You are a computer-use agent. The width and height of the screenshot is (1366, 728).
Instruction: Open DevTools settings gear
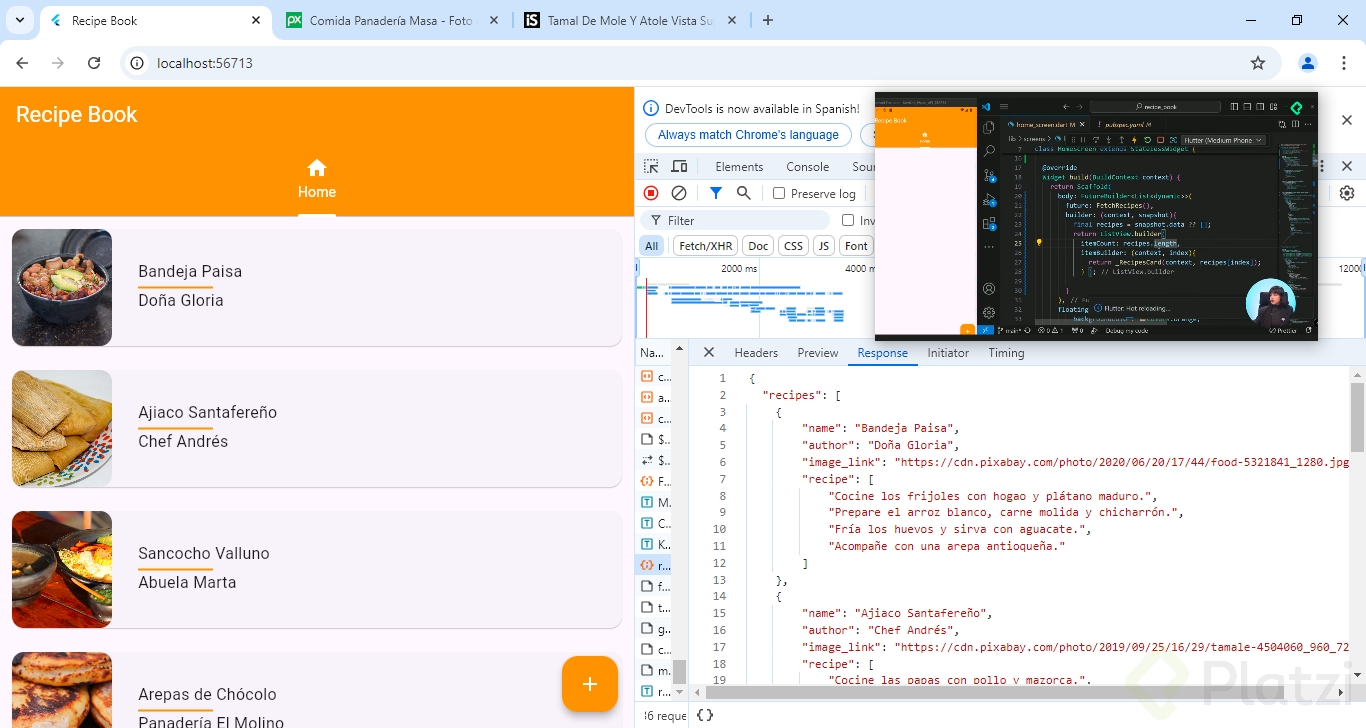(1347, 193)
